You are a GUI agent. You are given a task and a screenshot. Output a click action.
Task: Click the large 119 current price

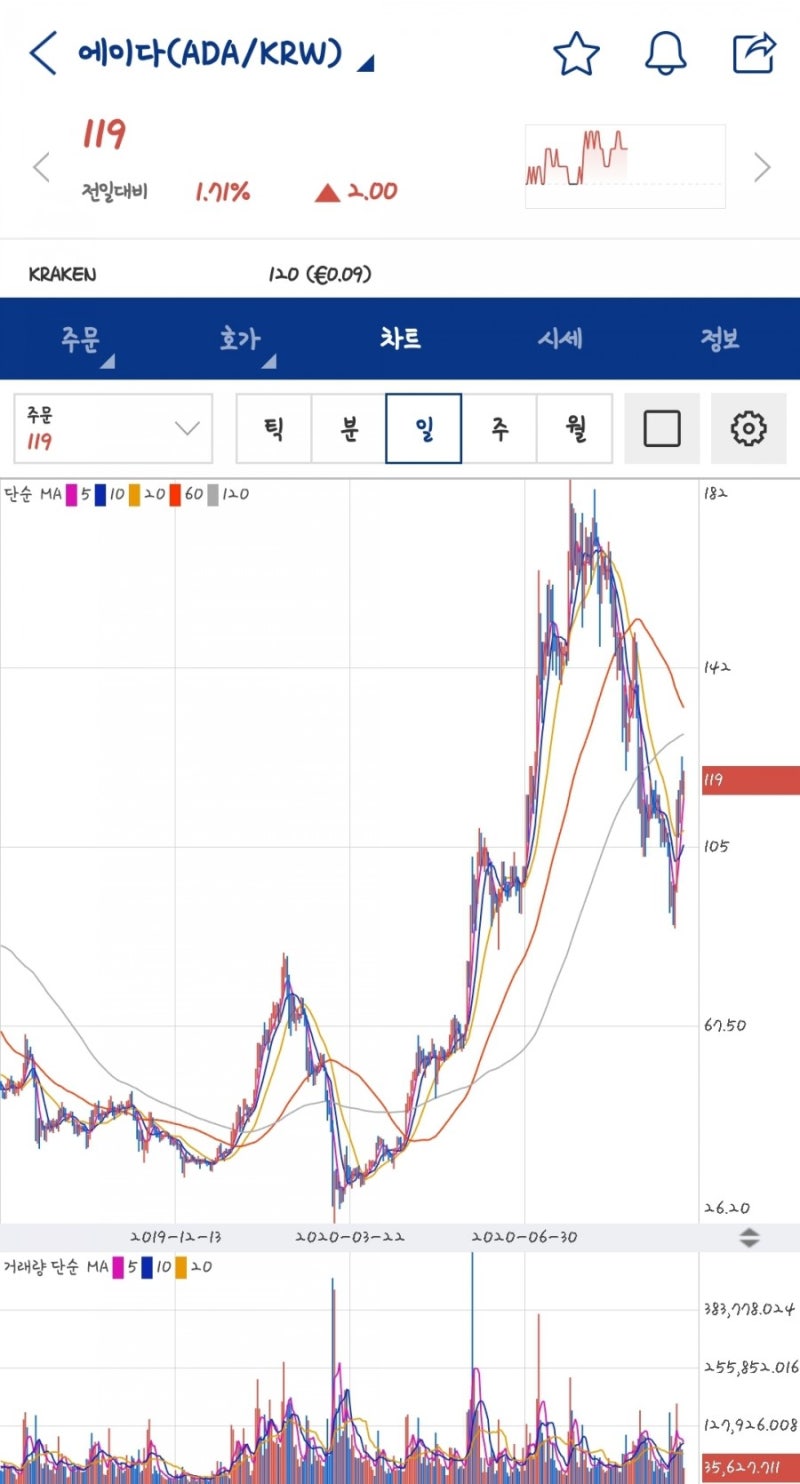(104, 134)
